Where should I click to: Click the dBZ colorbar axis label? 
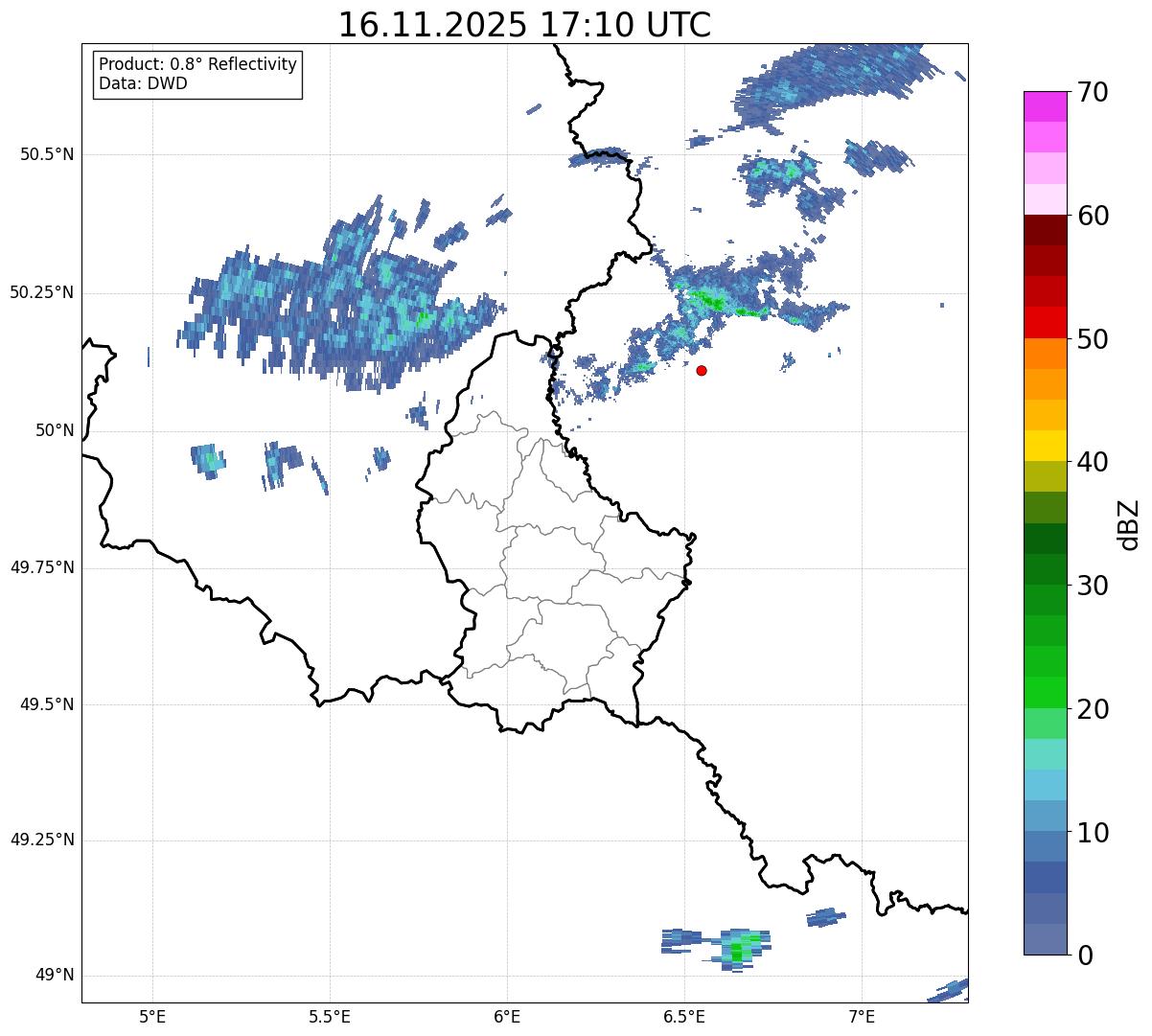[1129, 523]
